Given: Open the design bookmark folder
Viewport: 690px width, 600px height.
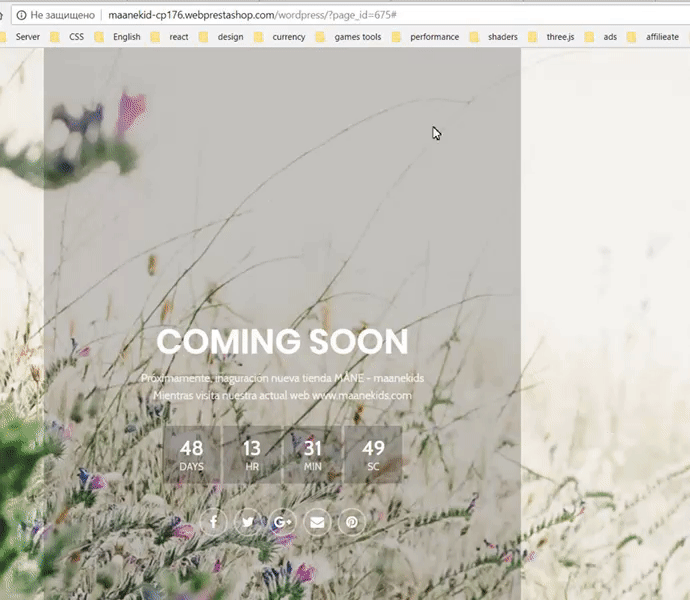Looking at the screenshot, I should pyautogui.click(x=221, y=37).
